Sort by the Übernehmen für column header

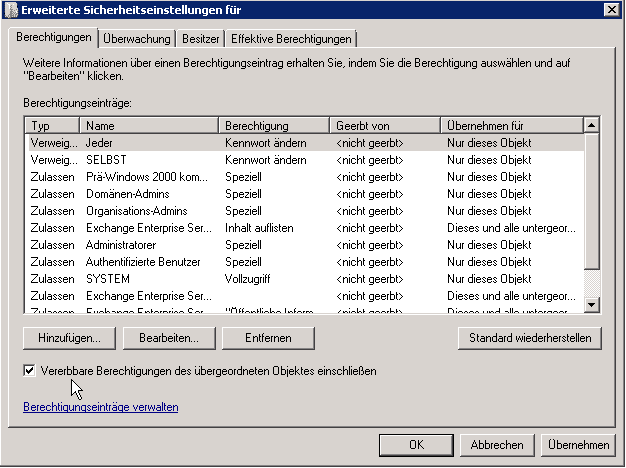512,126
